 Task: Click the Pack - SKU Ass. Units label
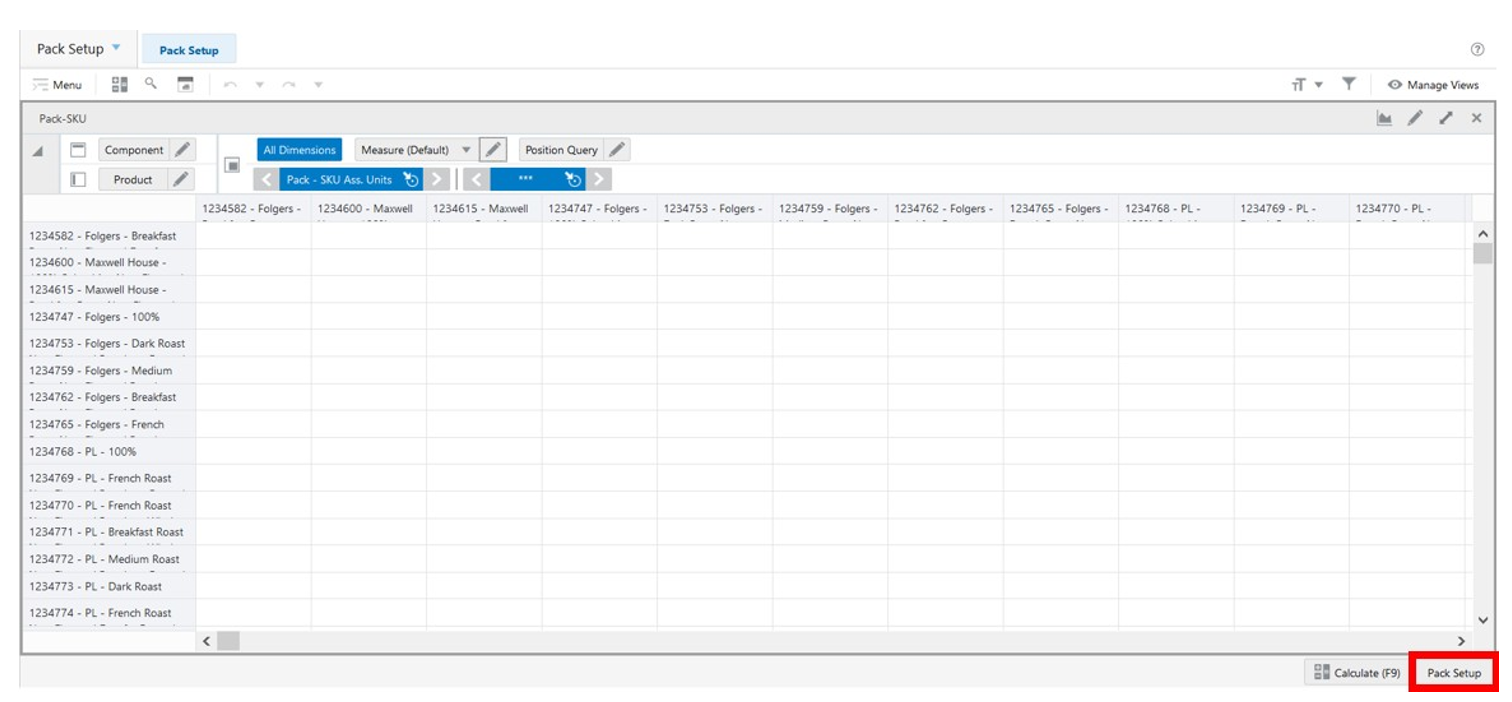click(339, 180)
